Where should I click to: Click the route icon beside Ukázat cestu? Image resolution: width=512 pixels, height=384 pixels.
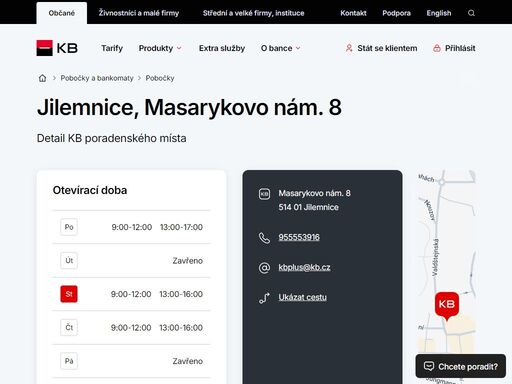(x=264, y=298)
